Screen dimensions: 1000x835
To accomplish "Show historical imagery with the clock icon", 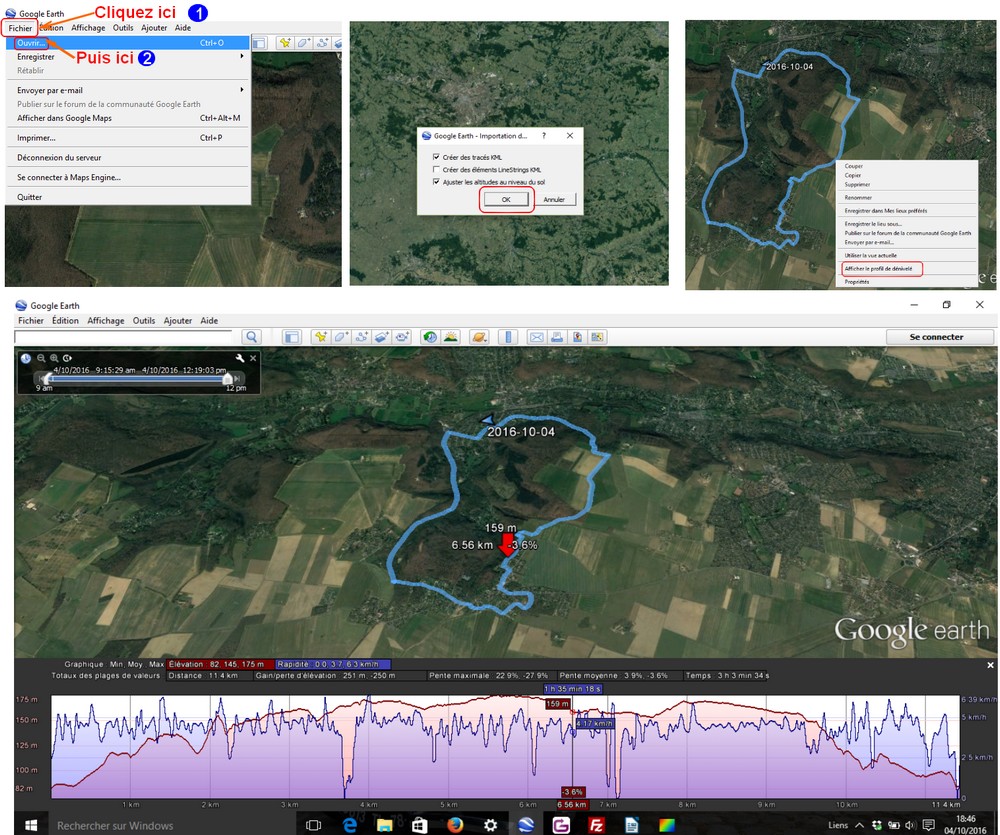I will [x=430, y=337].
